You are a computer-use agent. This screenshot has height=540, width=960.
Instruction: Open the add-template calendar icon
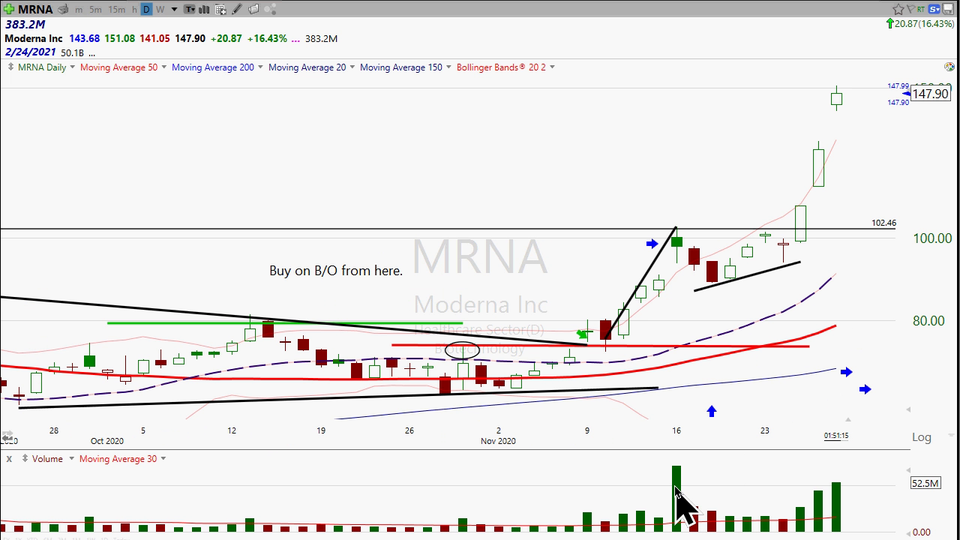point(220,9)
